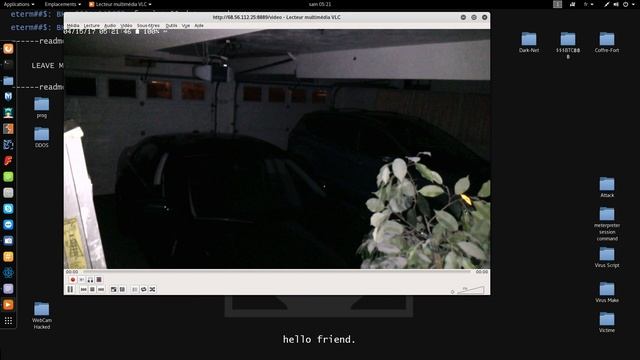Open the VLC Sous-titres menu
Screen dimensions: 640x360
[x=148, y=25]
